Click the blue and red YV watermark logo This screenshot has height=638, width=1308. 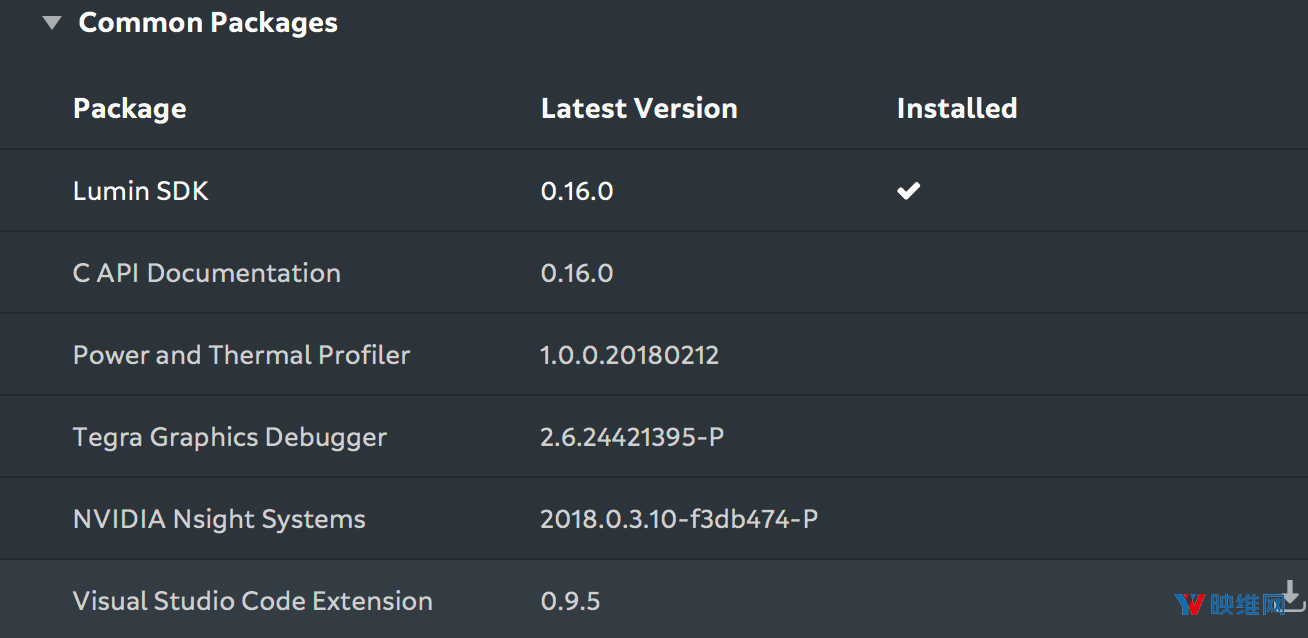[x=1189, y=605]
